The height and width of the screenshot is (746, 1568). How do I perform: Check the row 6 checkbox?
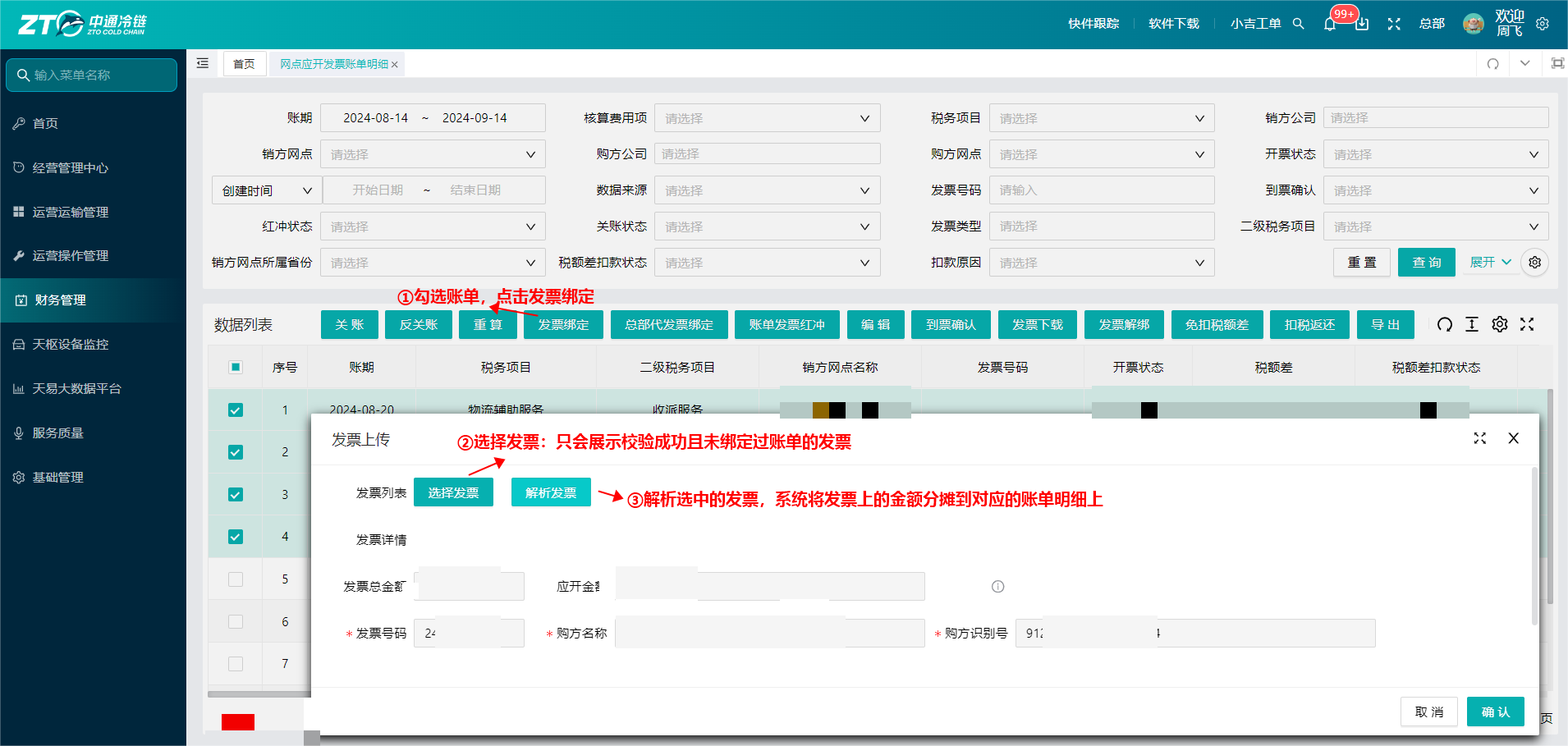pos(236,621)
